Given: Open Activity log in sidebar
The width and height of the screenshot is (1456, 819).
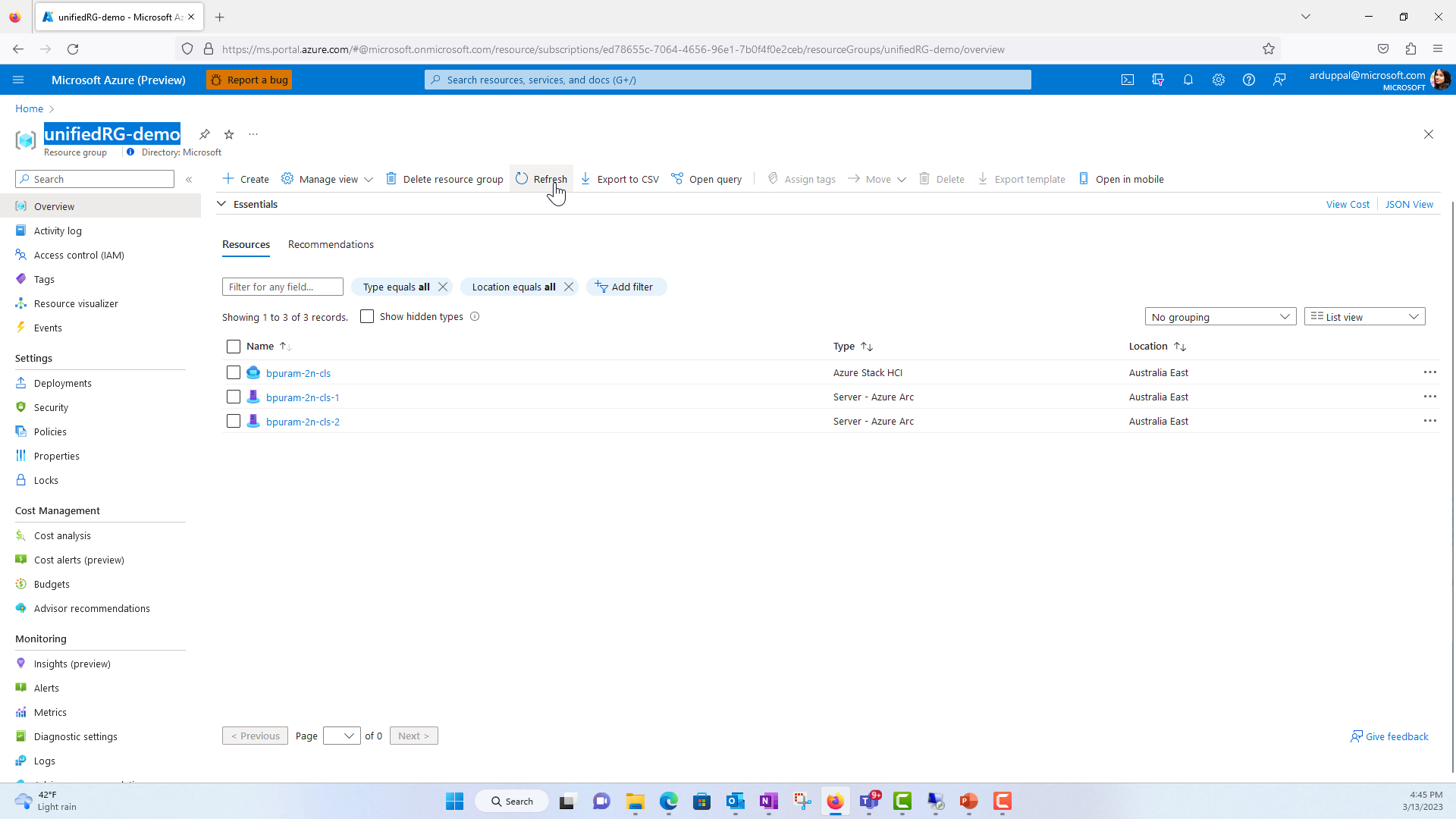Looking at the screenshot, I should click(58, 231).
